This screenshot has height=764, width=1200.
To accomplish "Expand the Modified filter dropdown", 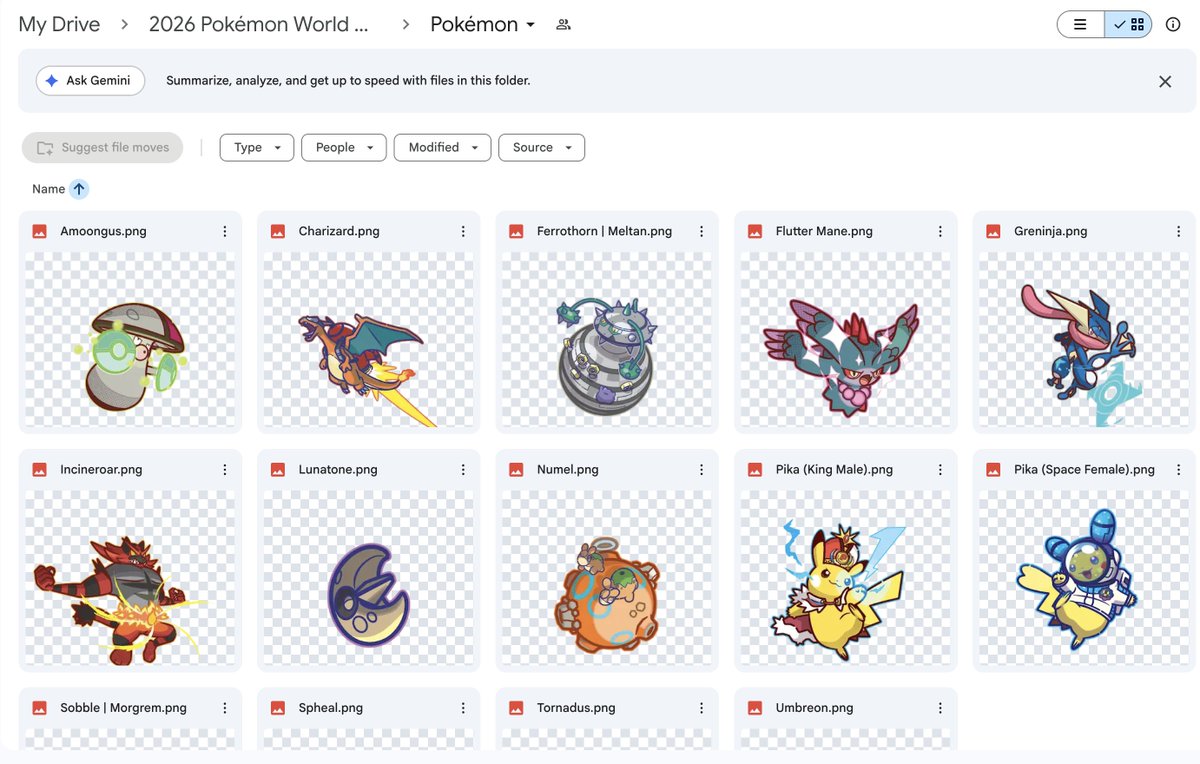I will (x=442, y=147).
